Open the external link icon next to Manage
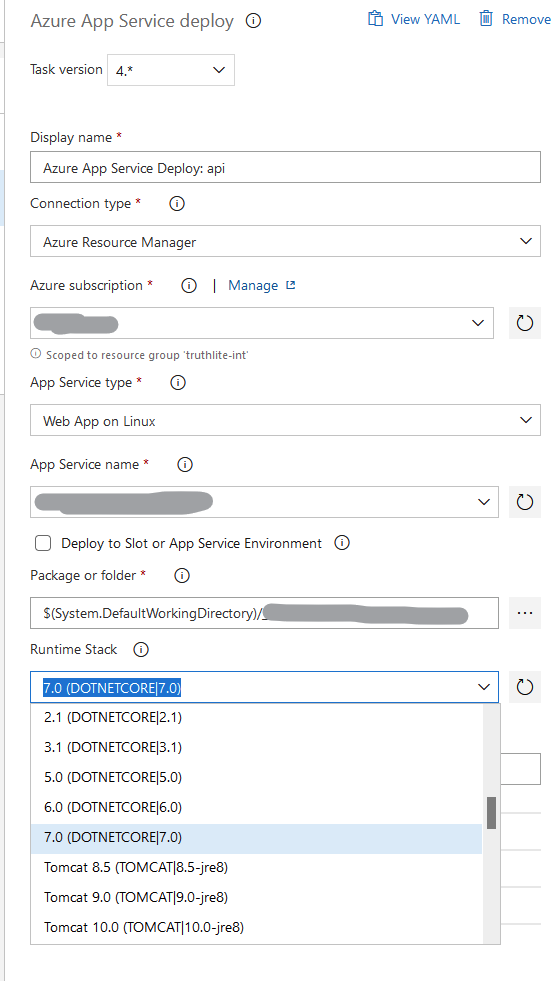553x981 pixels. point(290,285)
